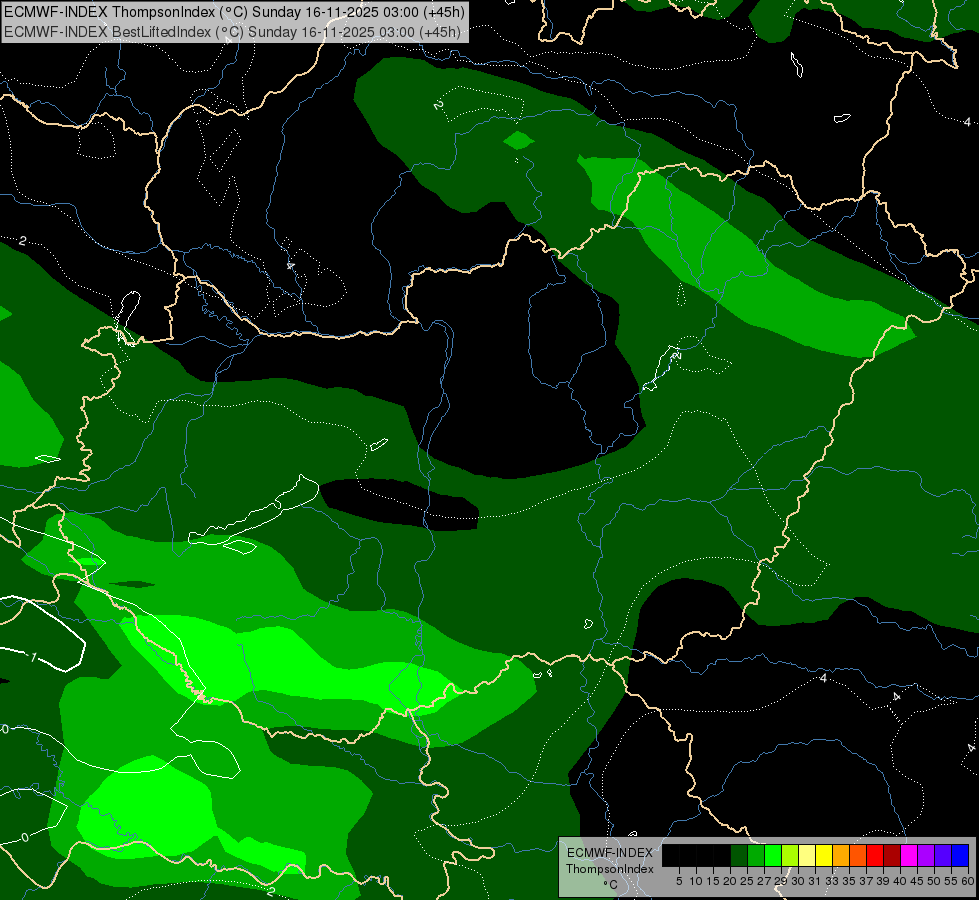Click the orange 33-35 legend swatch
979x900 pixels.
coord(841,856)
